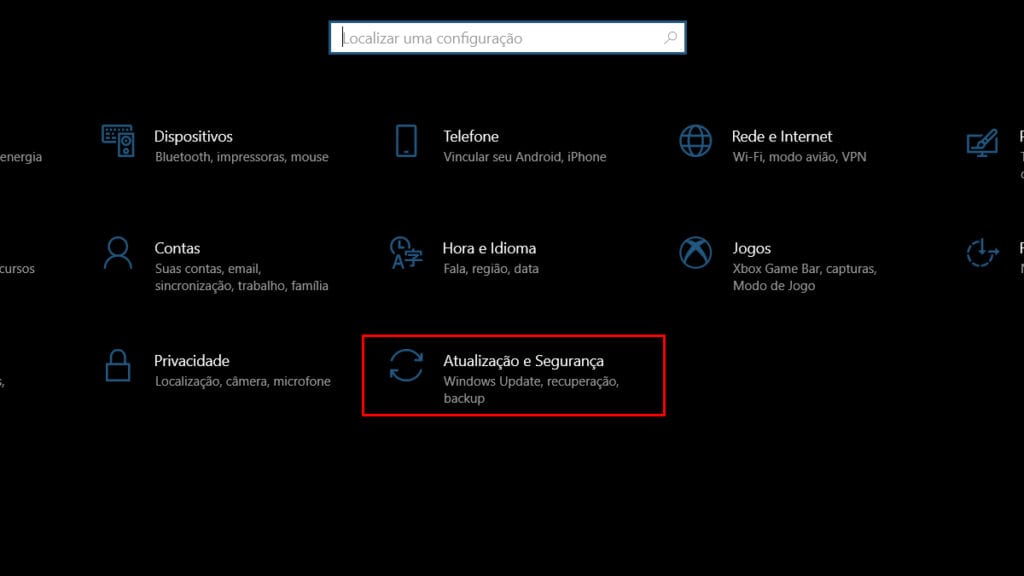Click the text 'Fala, região, data'
Screen dimensions: 1024x576
[x=491, y=268]
